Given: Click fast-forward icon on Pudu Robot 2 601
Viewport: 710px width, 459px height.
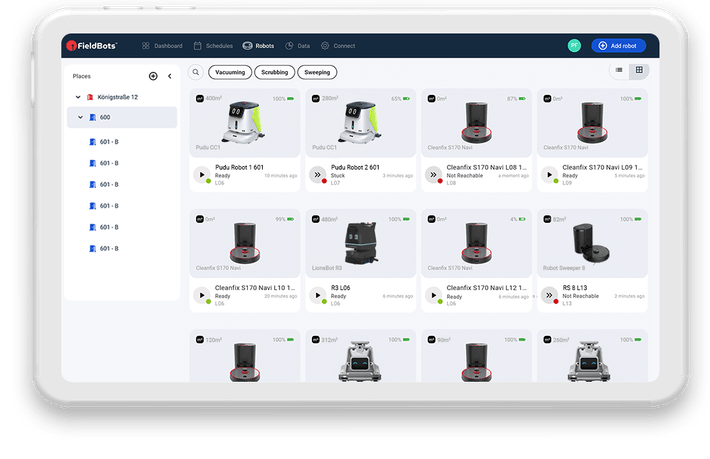Looking at the screenshot, I should click(x=318, y=174).
